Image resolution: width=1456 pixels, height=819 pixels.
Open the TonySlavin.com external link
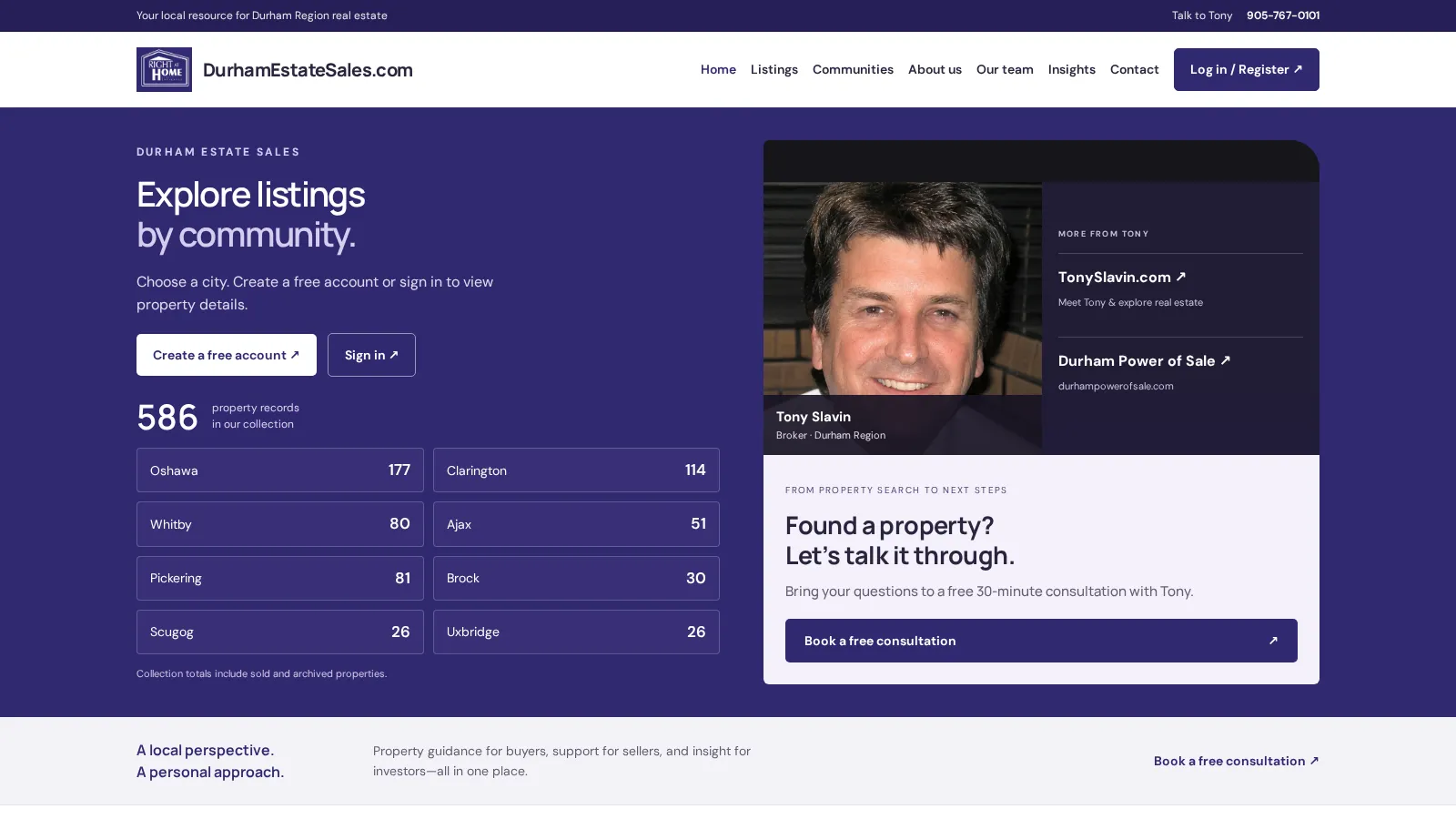[1122, 277]
